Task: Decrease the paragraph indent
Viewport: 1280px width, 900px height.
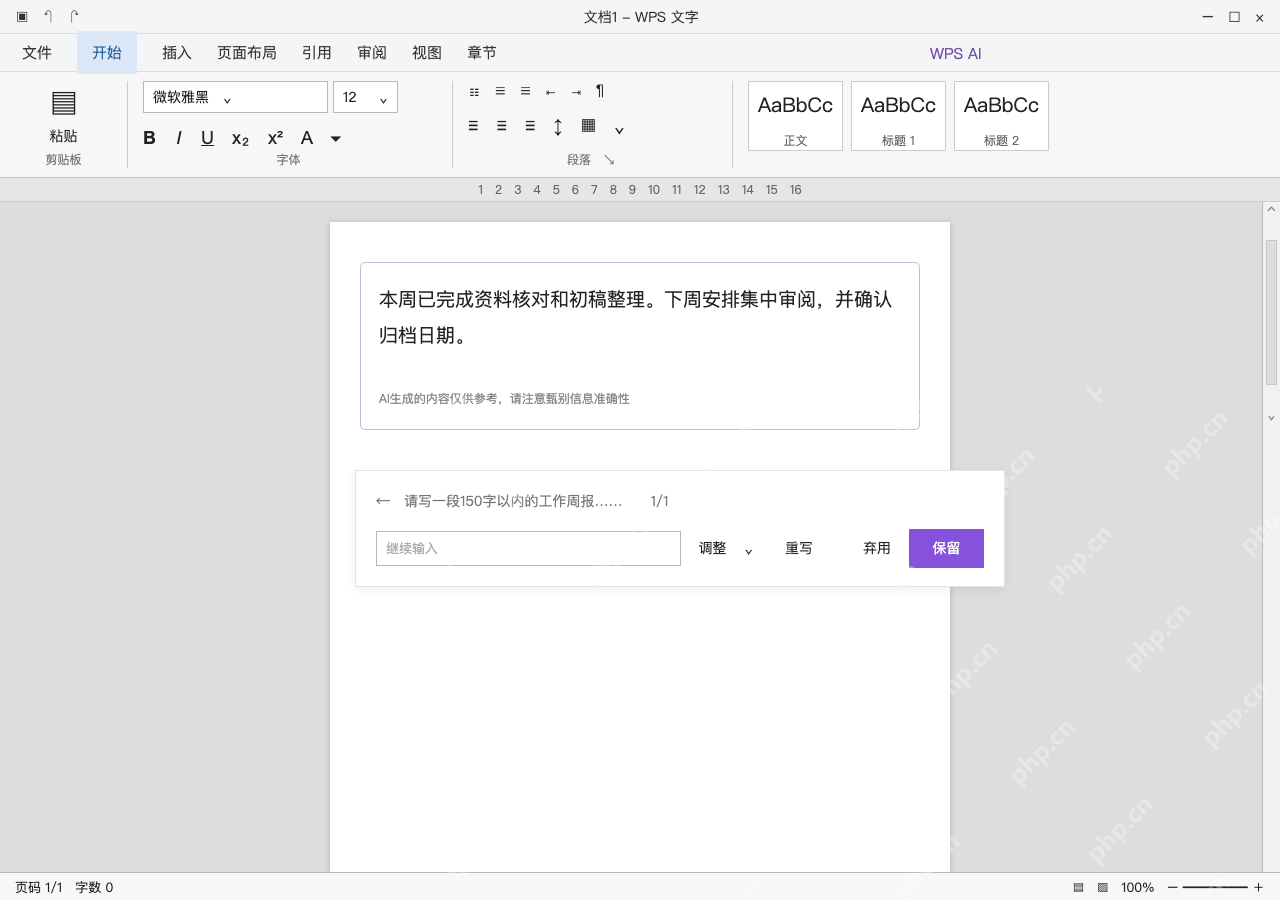Action: (x=550, y=92)
